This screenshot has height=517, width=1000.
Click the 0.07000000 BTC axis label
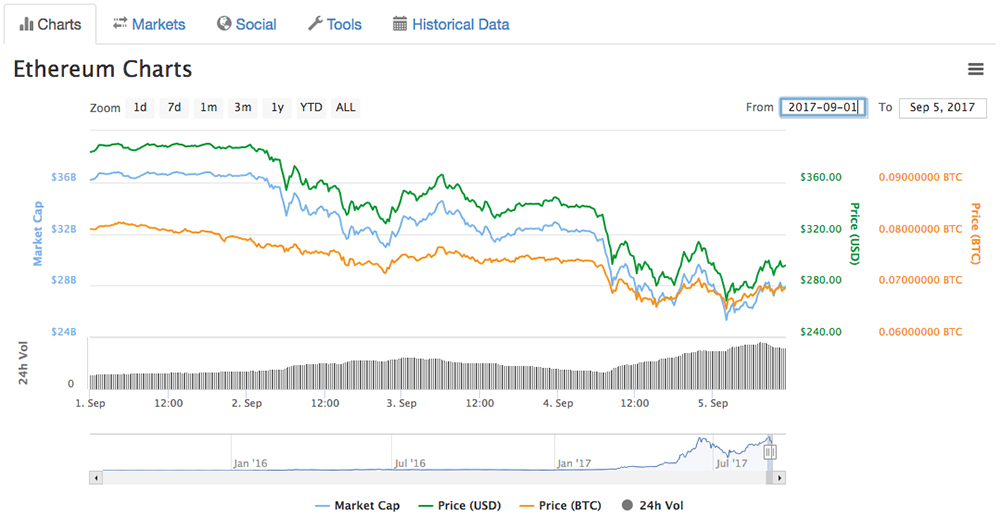920,280
